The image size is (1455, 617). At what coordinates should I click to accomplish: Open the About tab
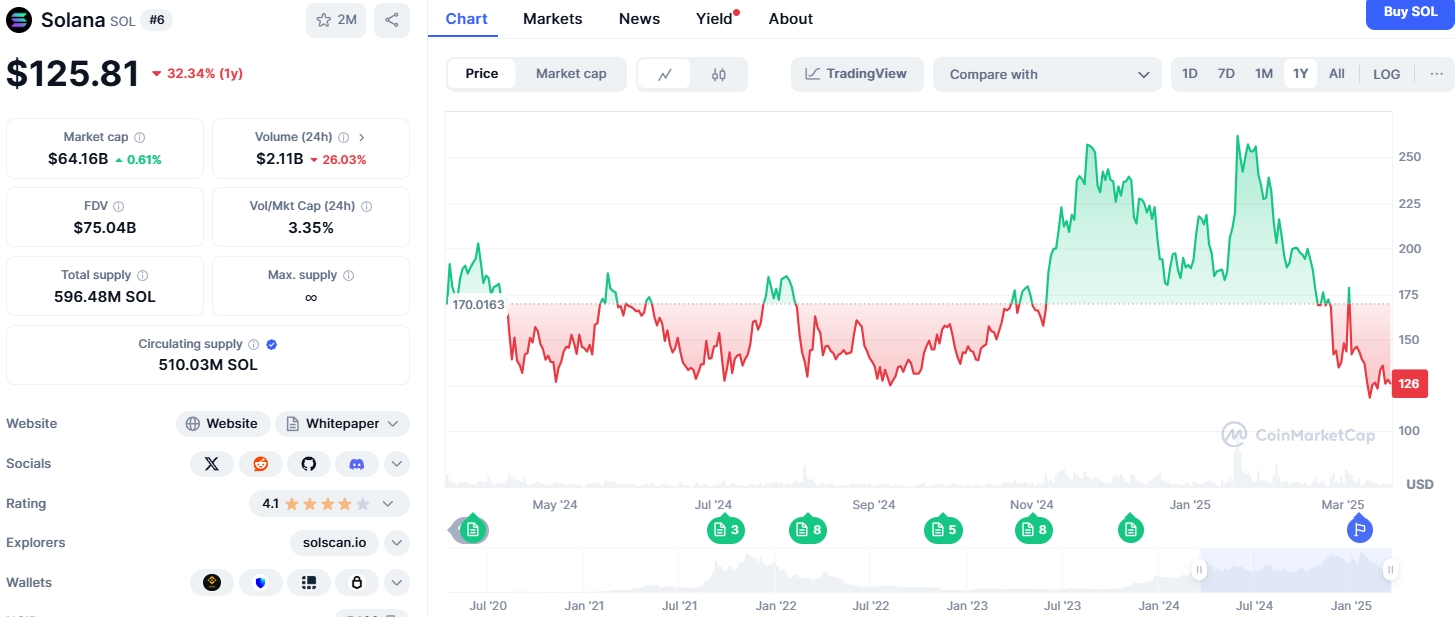(791, 19)
